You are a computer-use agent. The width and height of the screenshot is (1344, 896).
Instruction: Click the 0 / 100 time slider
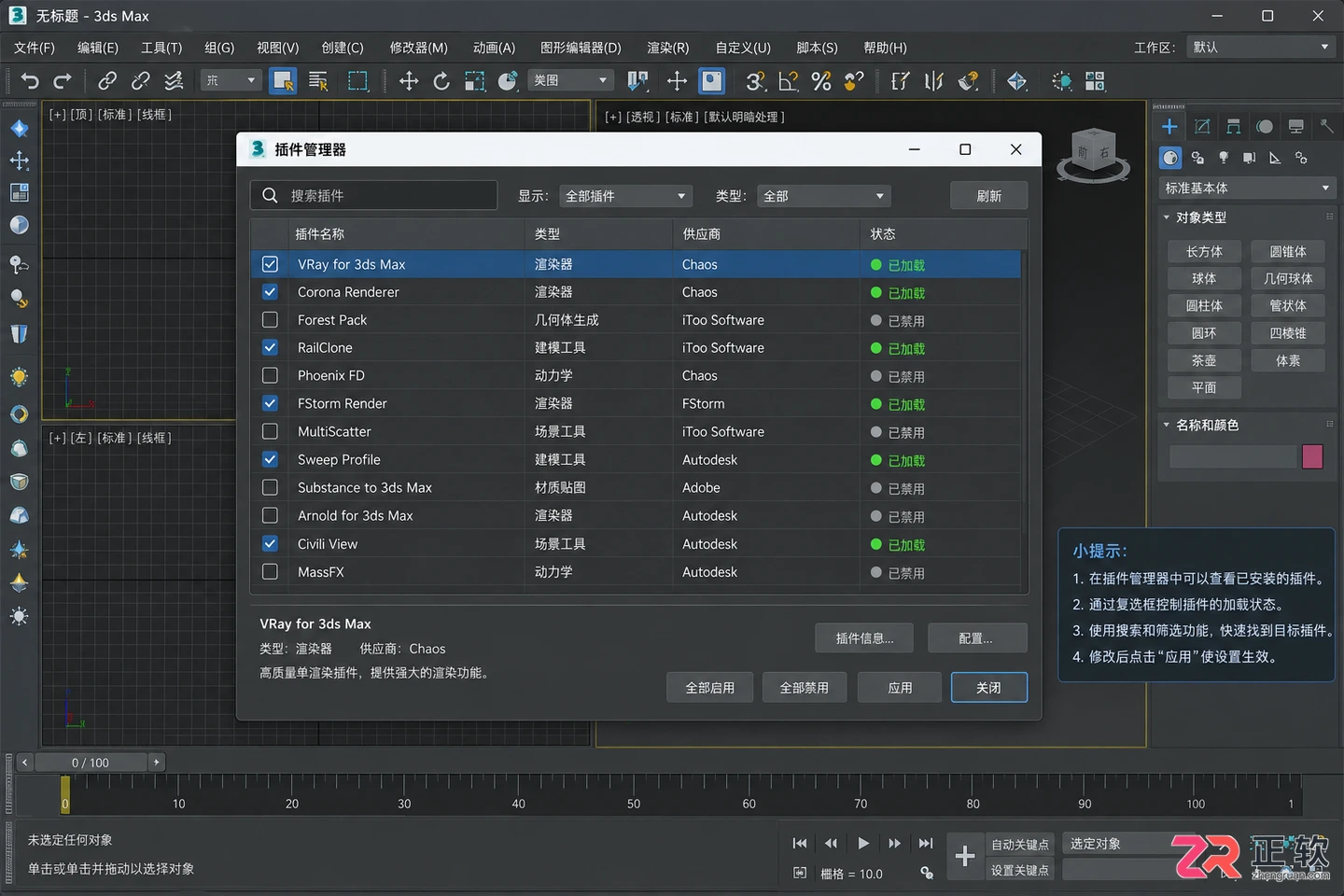click(x=91, y=763)
